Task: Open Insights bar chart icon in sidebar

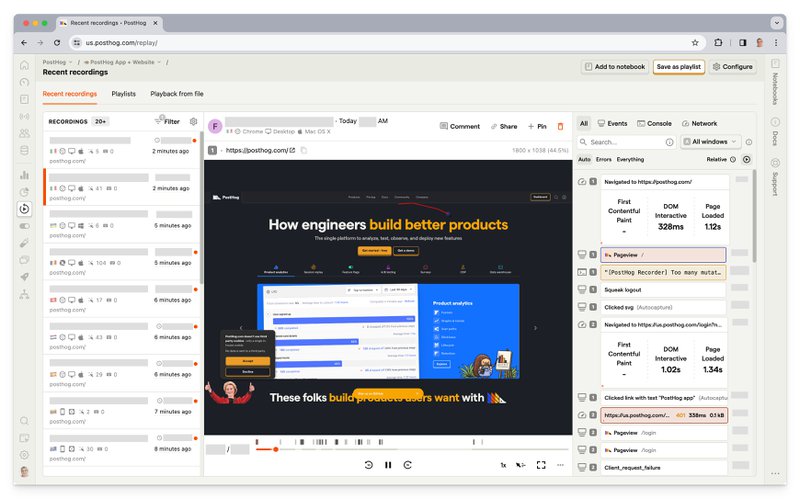Action: [x=24, y=175]
